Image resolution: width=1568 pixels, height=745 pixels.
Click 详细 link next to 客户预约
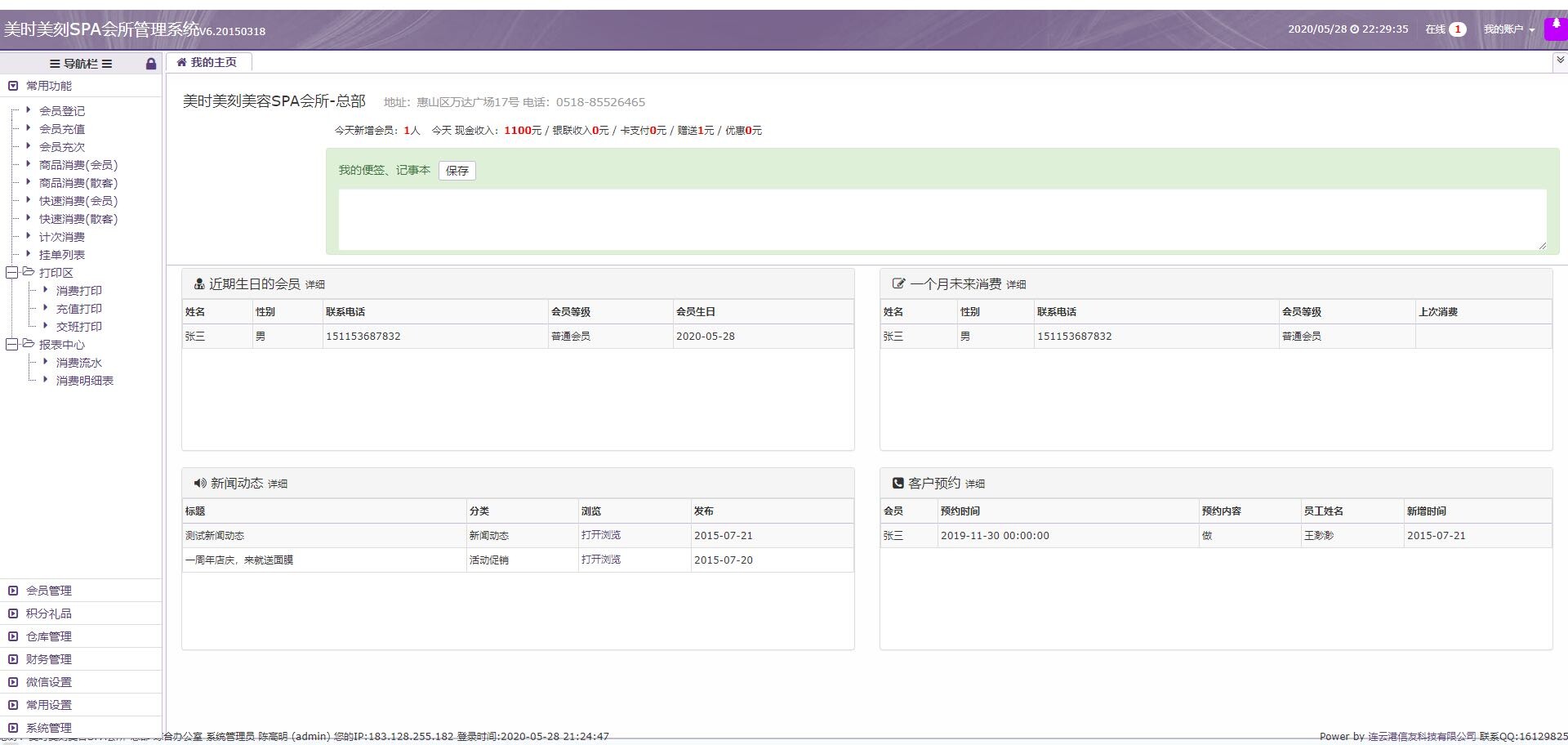point(975,484)
